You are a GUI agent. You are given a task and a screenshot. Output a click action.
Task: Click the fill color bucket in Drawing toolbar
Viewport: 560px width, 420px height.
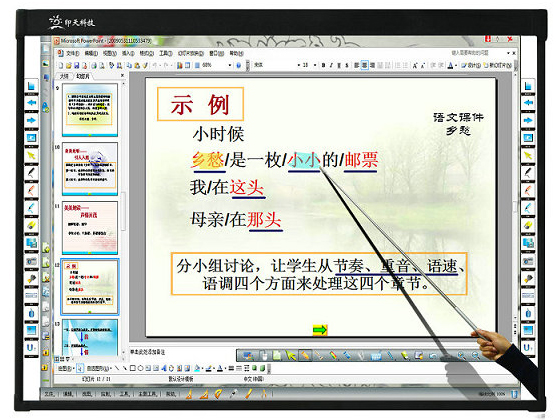coord(198,368)
